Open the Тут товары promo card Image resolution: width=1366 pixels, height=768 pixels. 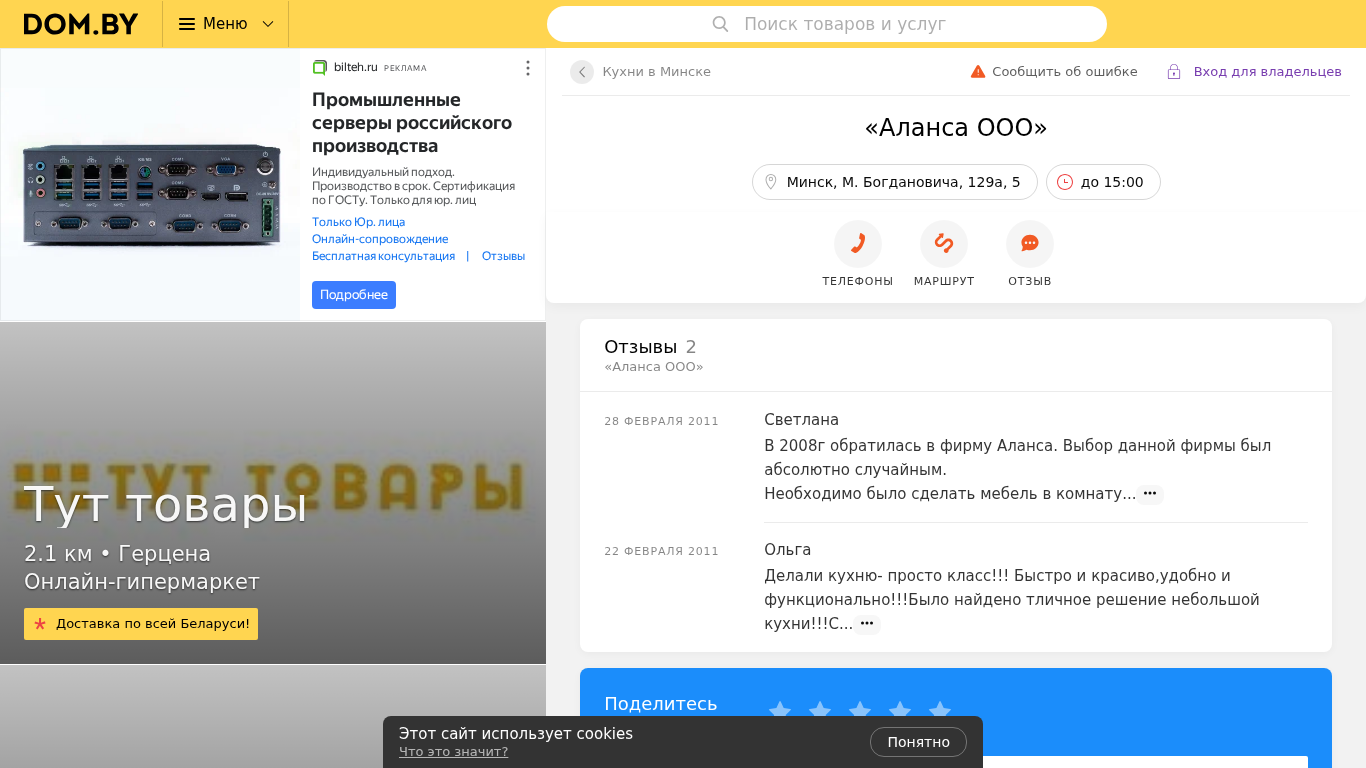coord(273,493)
